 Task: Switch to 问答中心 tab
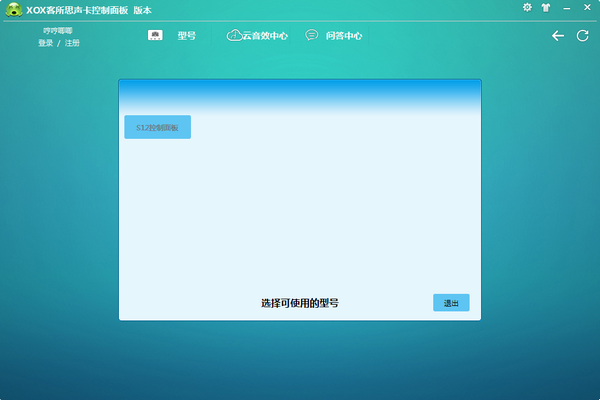click(344, 36)
